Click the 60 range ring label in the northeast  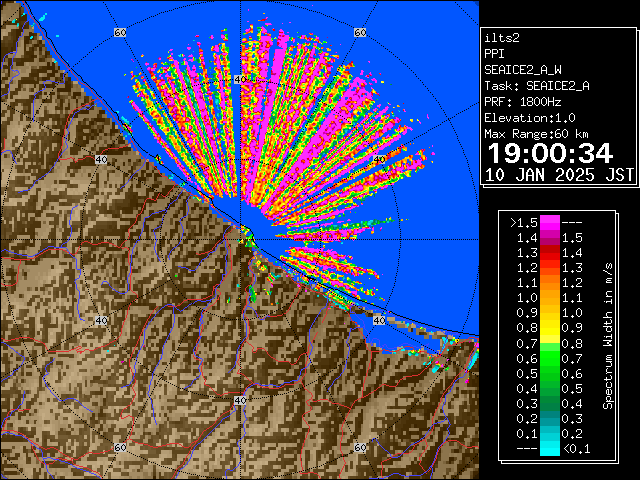pos(360,32)
